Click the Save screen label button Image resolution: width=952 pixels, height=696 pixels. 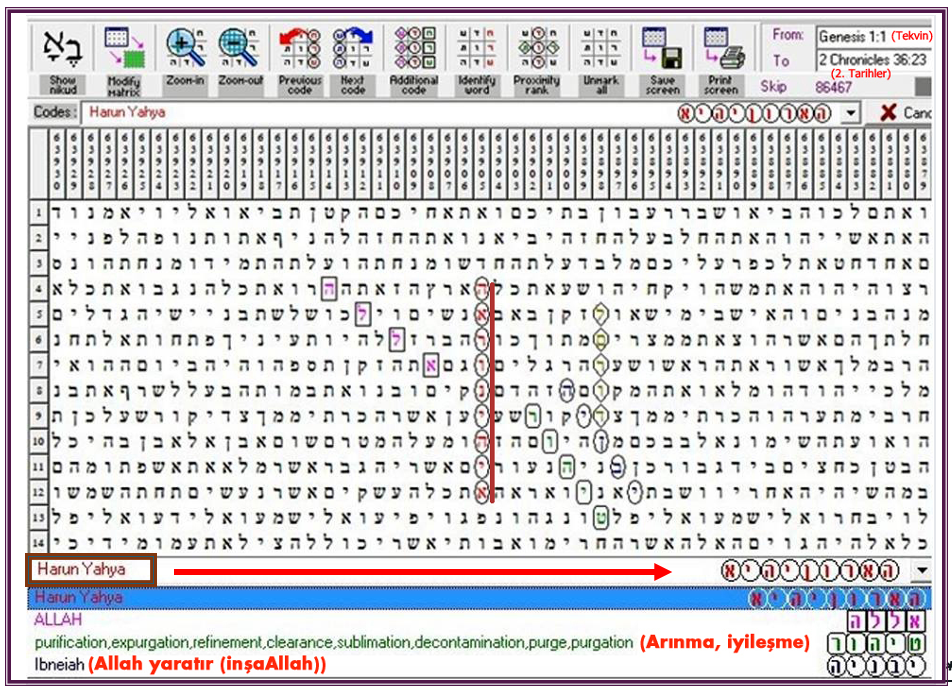tap(662, 85)
